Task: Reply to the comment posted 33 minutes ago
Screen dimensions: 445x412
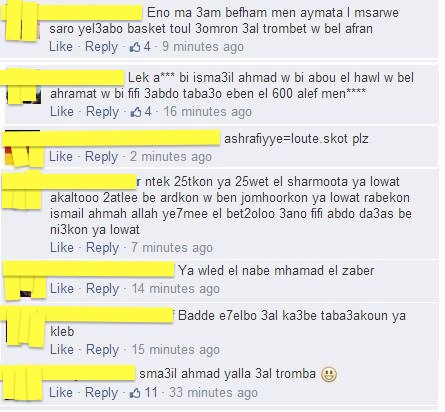Action: click(101, 393)
